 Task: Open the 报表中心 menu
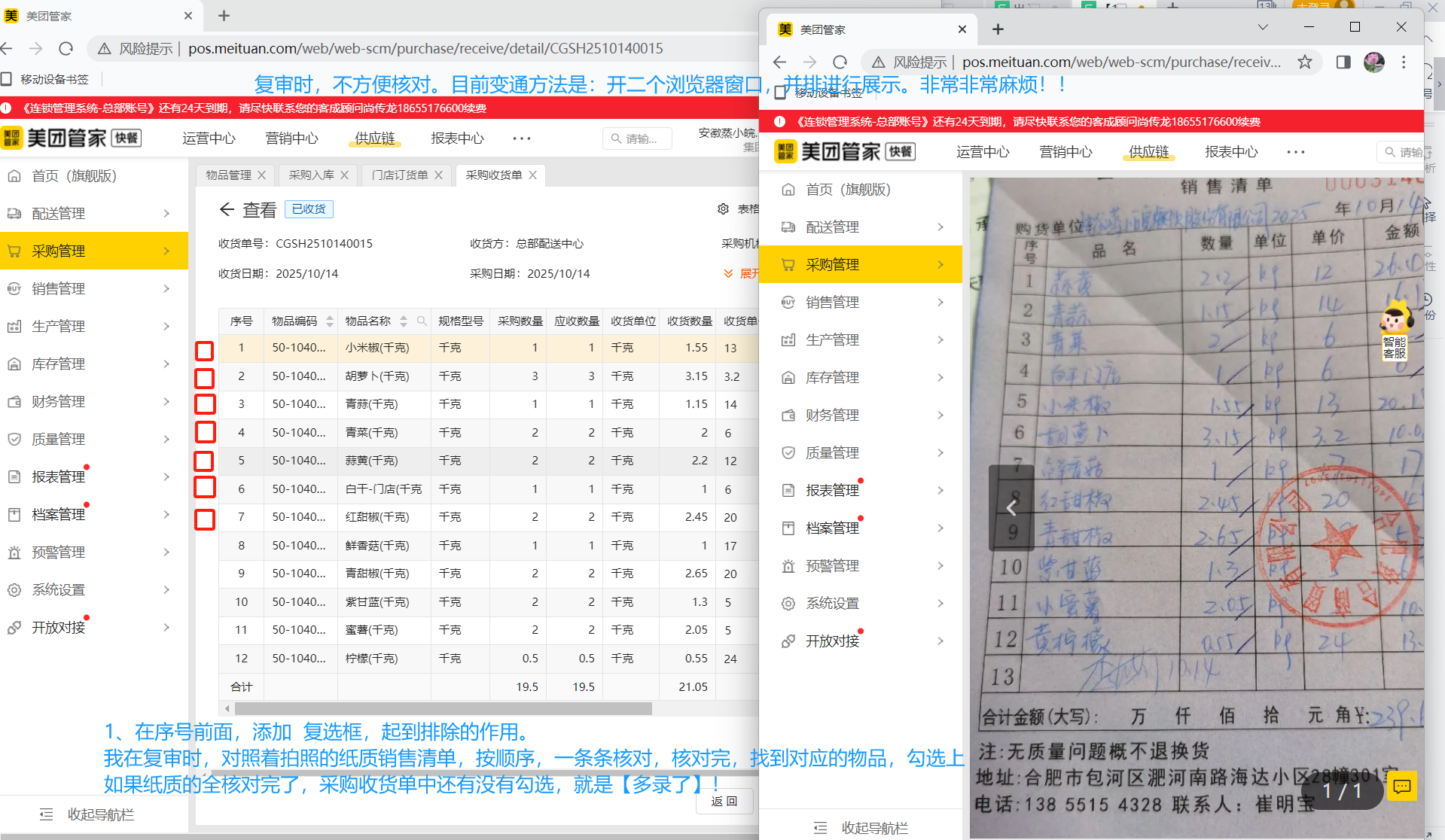(x=456, y=138)
